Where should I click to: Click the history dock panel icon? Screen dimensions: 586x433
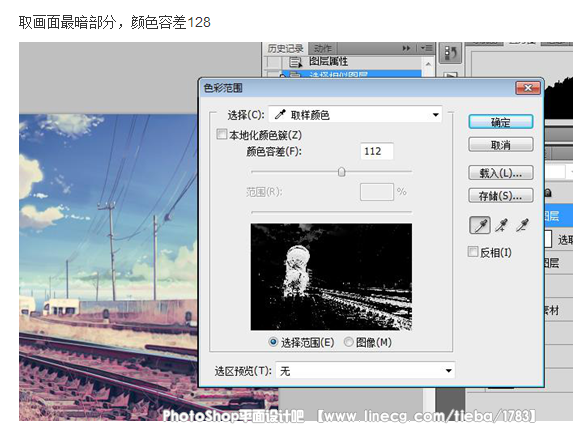pos(450,53)
